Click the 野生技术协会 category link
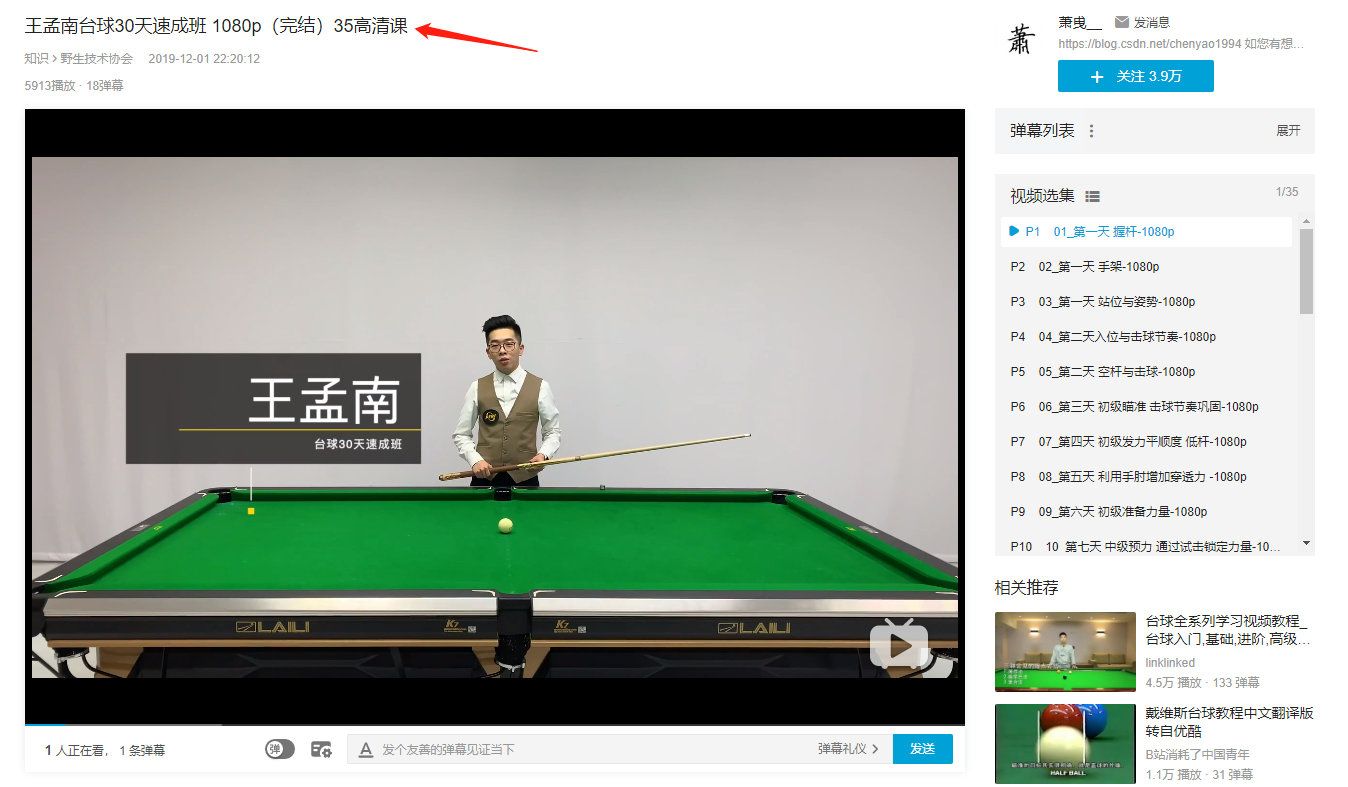The height and width of the screenshot is (787, 1348). [97, 59]
